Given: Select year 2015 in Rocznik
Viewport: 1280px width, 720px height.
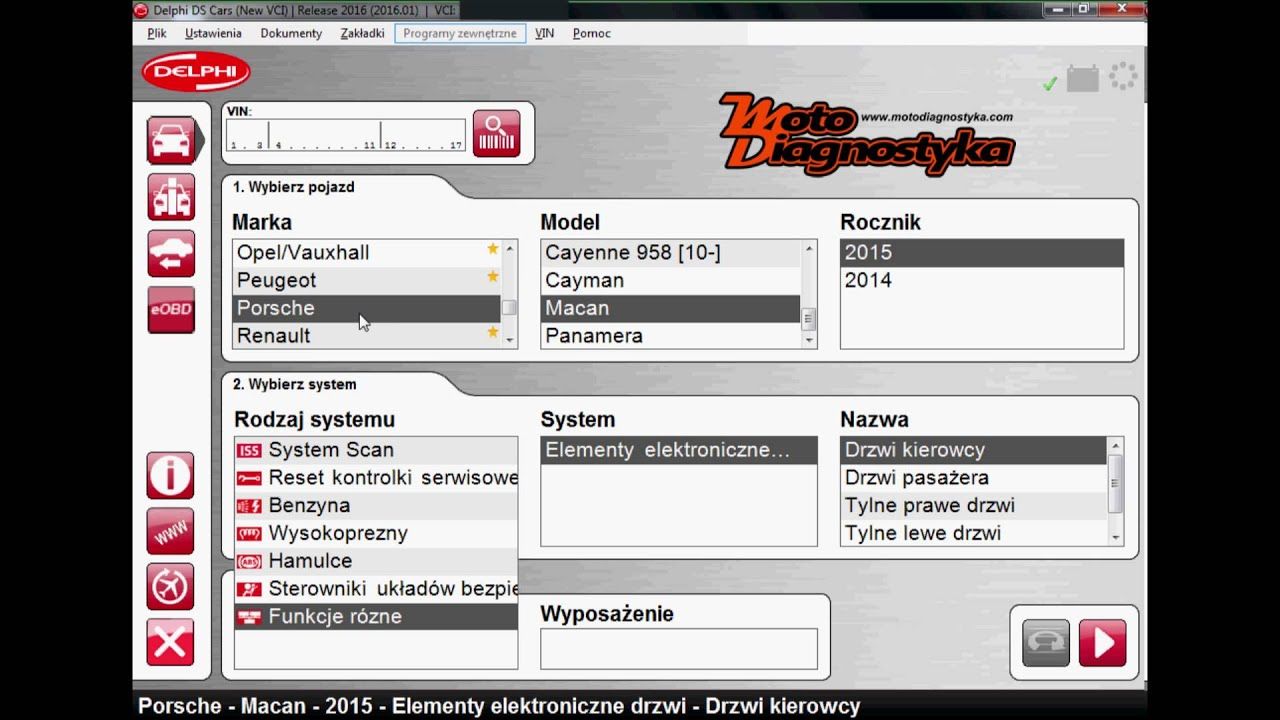Looking at the screenshot, I should pyautogui.click(x=982, y=252).
